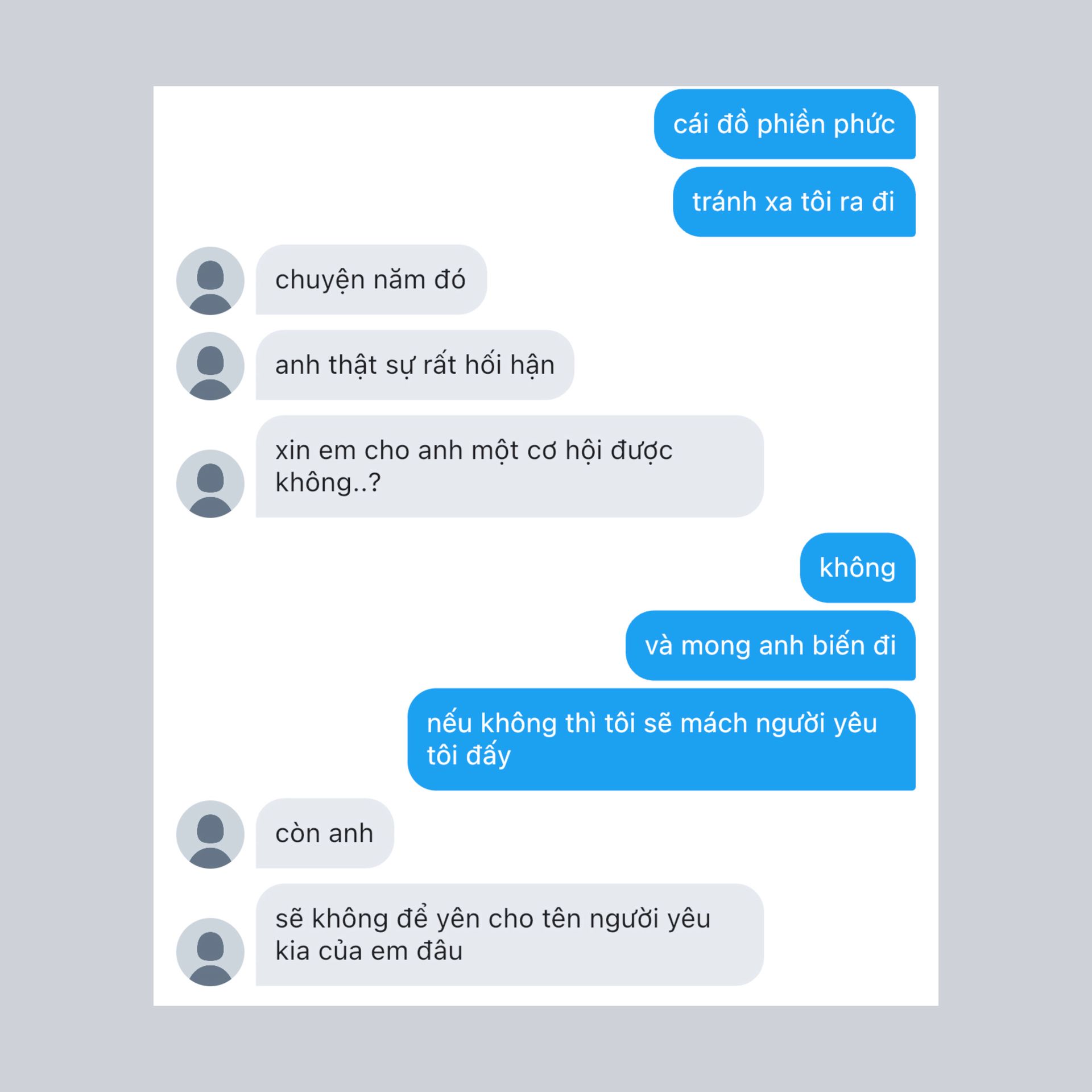The height and width of the screenshot is (1092, 1092).
Task: Click the word 'phiền' in the first blue message
Action: [790, 125]
